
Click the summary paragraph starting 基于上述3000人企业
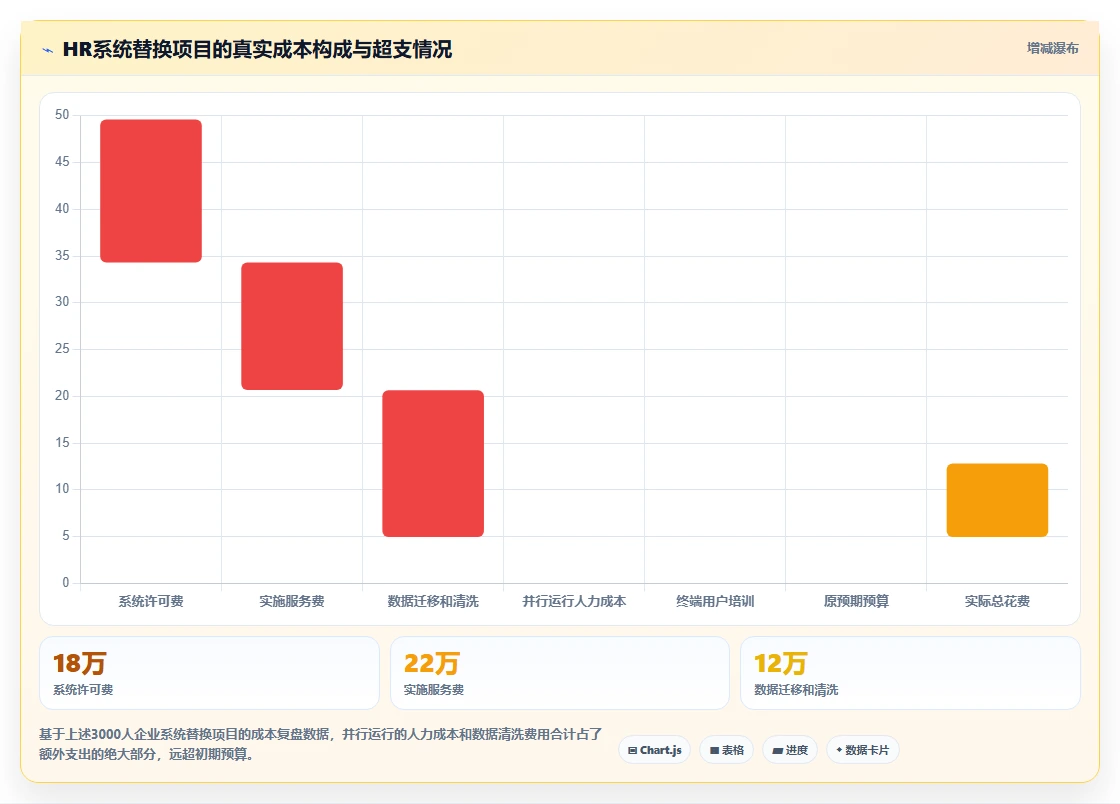(321, 744)
